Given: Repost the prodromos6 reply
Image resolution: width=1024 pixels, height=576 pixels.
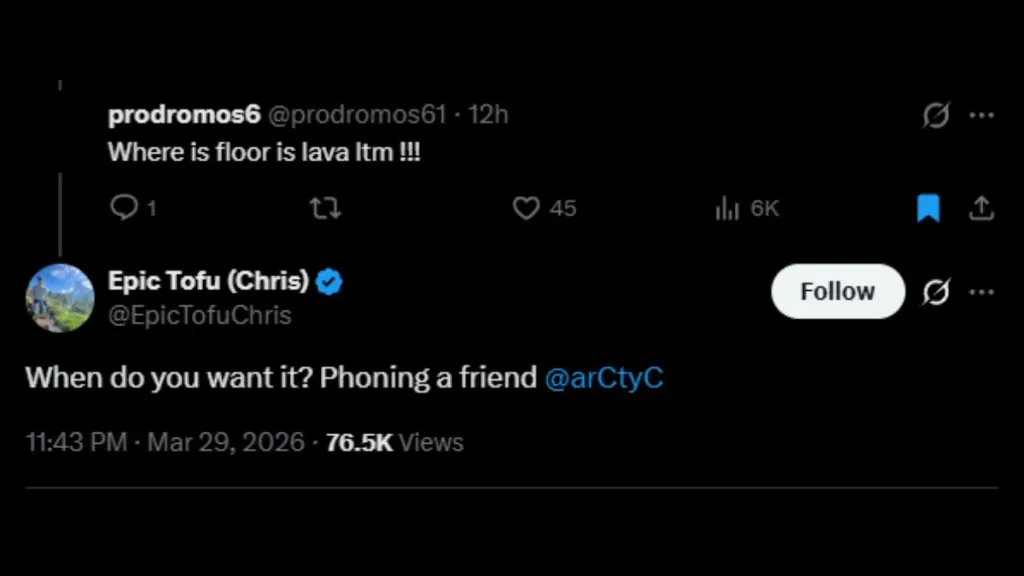Looking at the screenshot, I should pyautogui.click(x=325, y=208).
